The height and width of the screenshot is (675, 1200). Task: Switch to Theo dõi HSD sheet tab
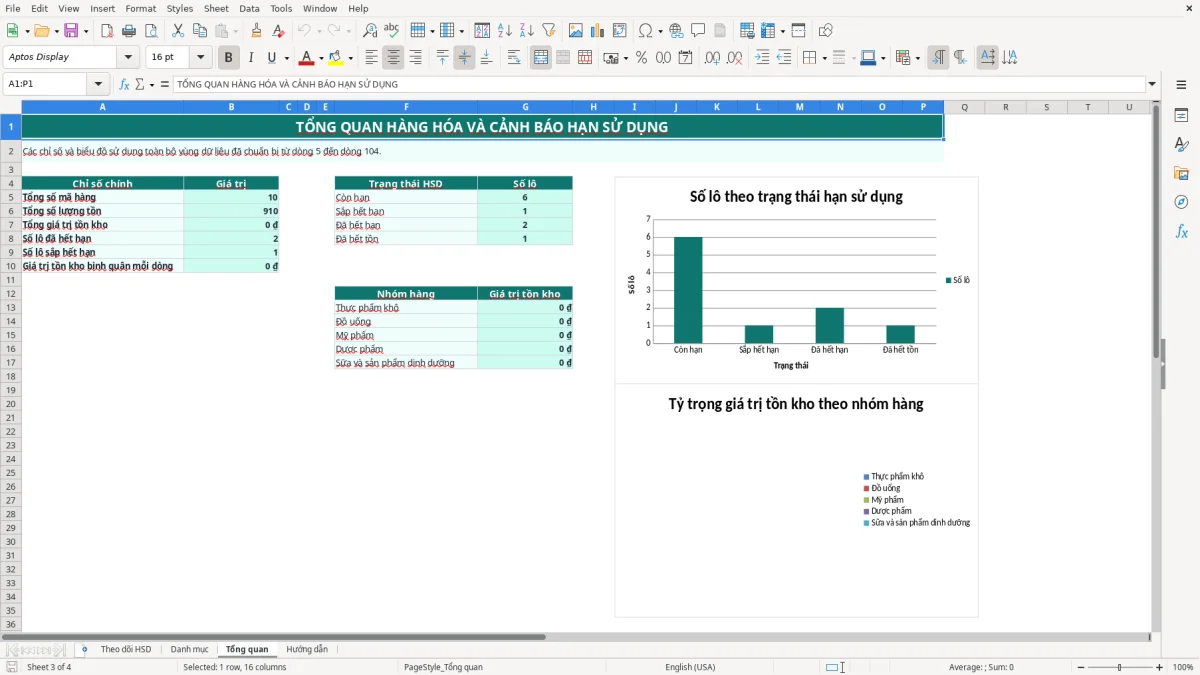(126, 649)
